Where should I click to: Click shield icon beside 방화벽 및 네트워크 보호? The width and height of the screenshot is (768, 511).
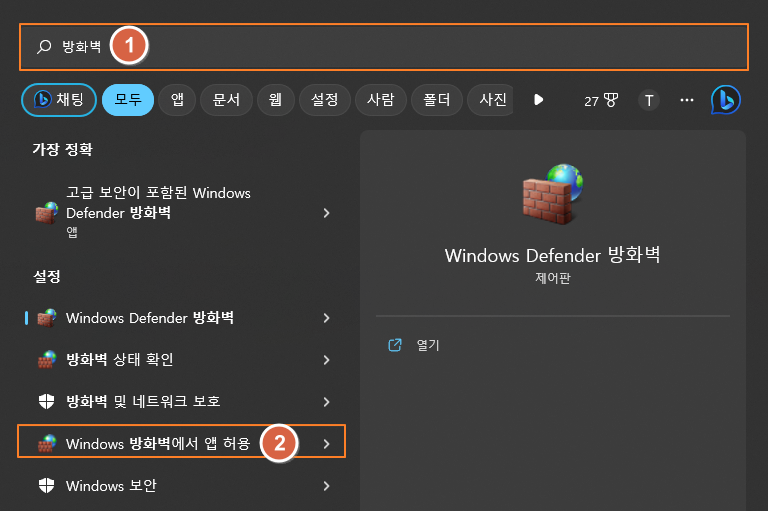click(x=47, y=401)
